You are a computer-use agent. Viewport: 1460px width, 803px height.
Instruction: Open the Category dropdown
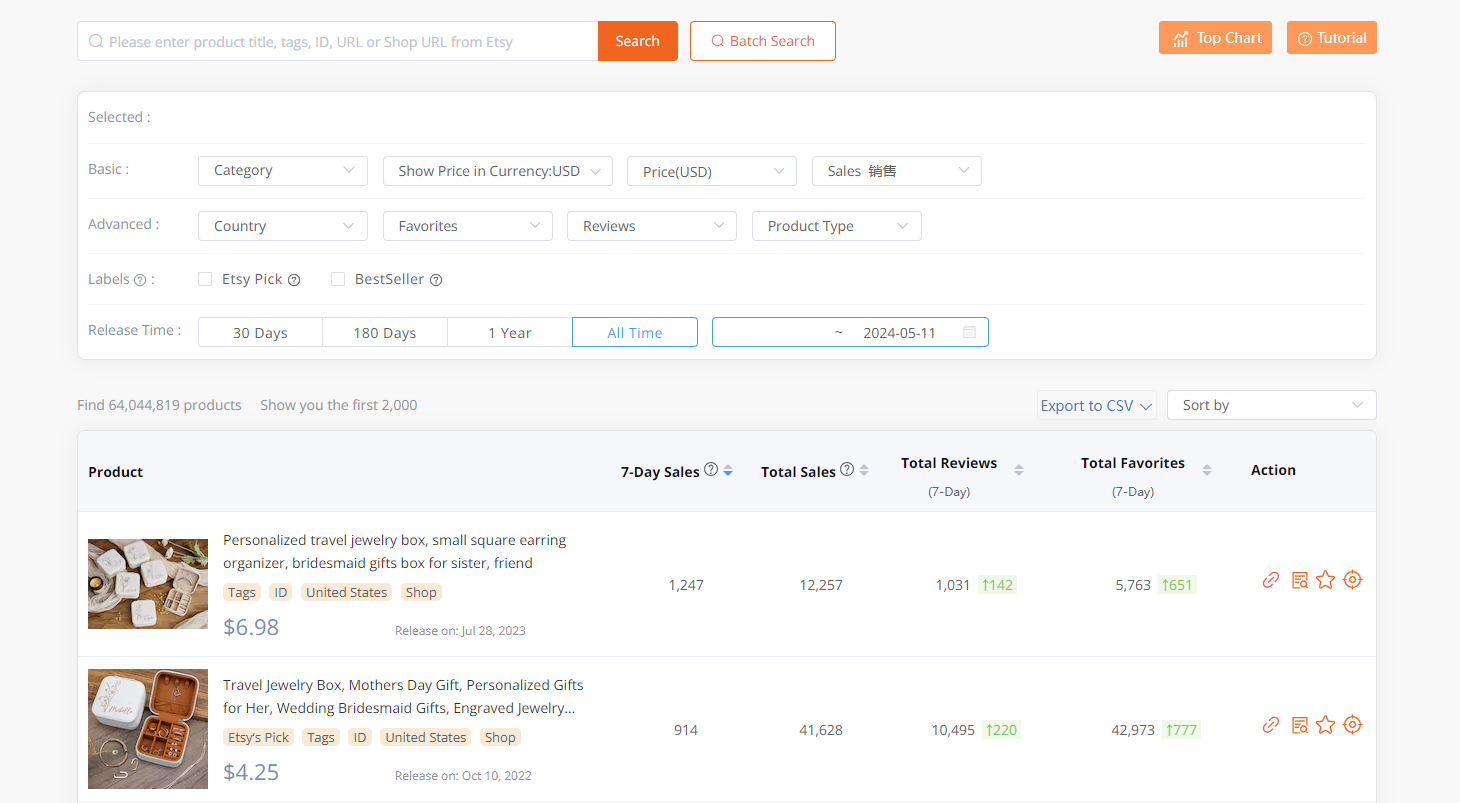pos(282,171)
